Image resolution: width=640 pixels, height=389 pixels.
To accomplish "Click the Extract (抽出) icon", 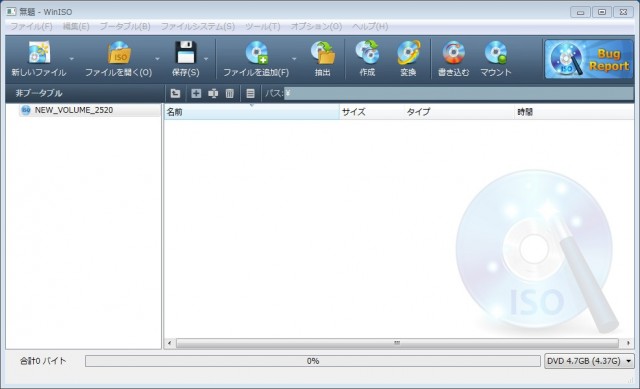I will click(323, 53).
